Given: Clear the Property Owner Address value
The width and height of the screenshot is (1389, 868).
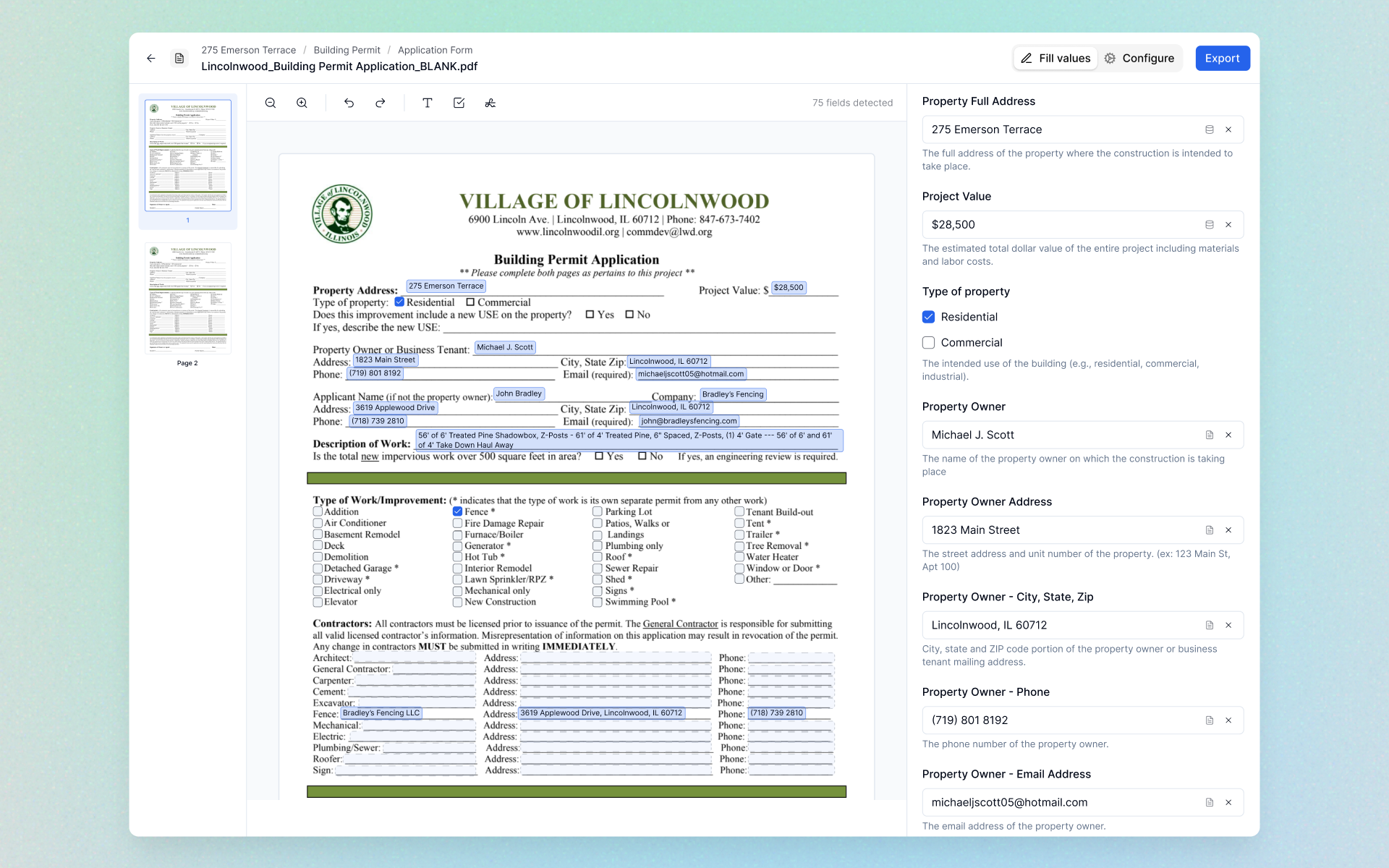Looking at the screenshot, I should [1228, 530].
